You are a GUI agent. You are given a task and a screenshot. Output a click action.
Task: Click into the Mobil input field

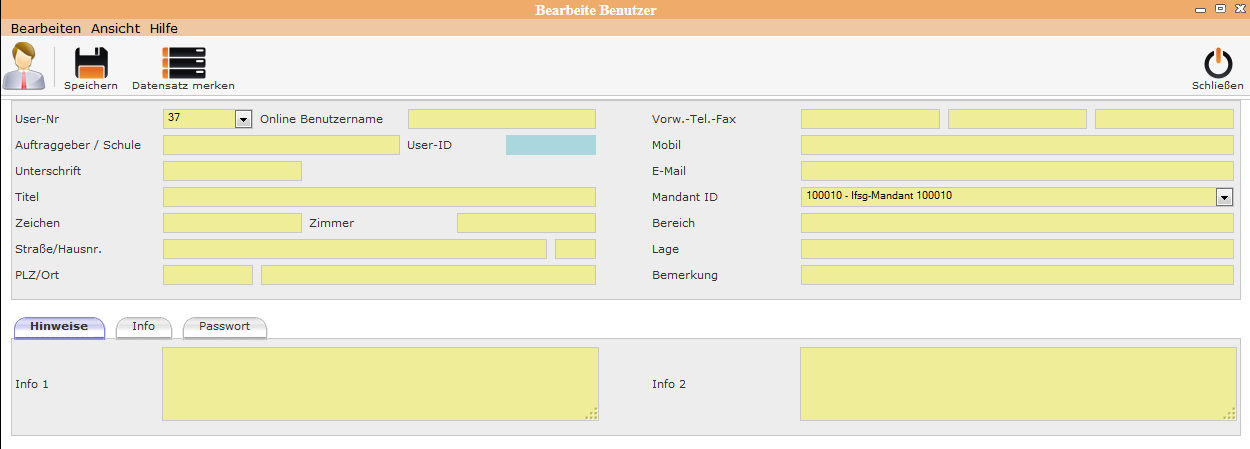1017,145
